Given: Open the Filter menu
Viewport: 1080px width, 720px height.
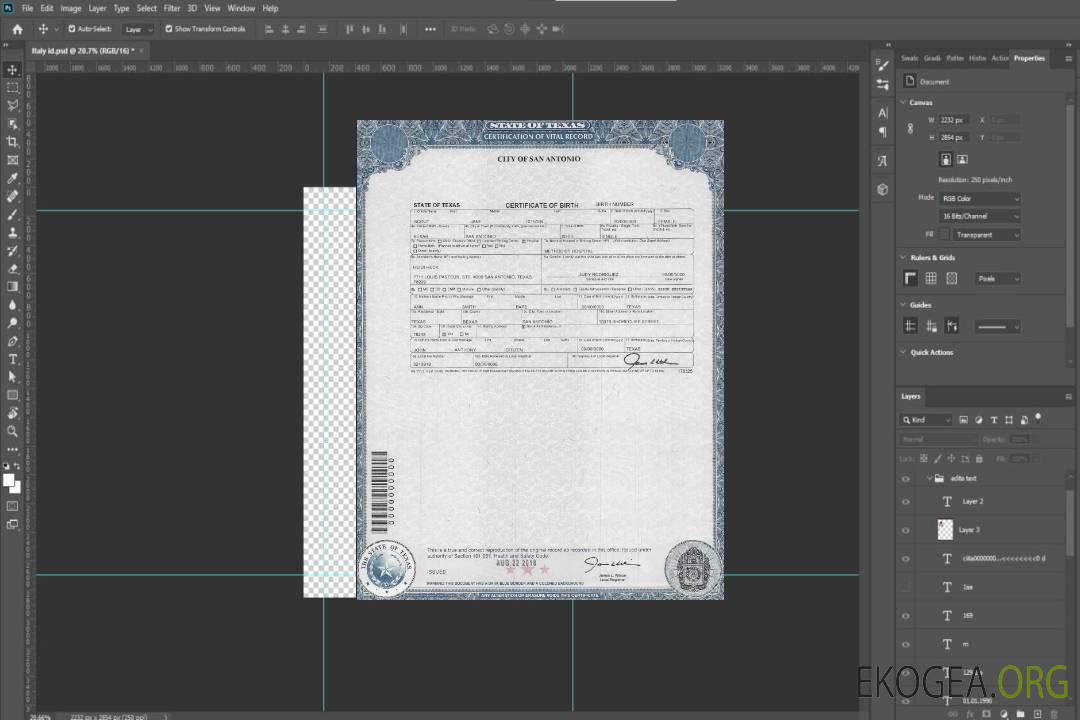Looking at the screenshot, I should click(x=172, y=8).
